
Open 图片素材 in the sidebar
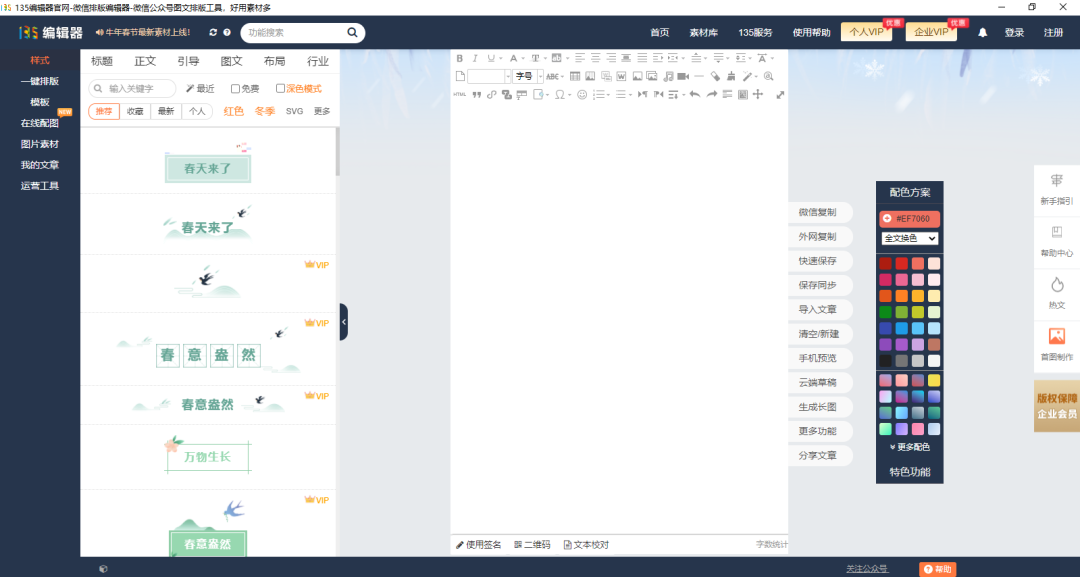[x=40, y=144]
